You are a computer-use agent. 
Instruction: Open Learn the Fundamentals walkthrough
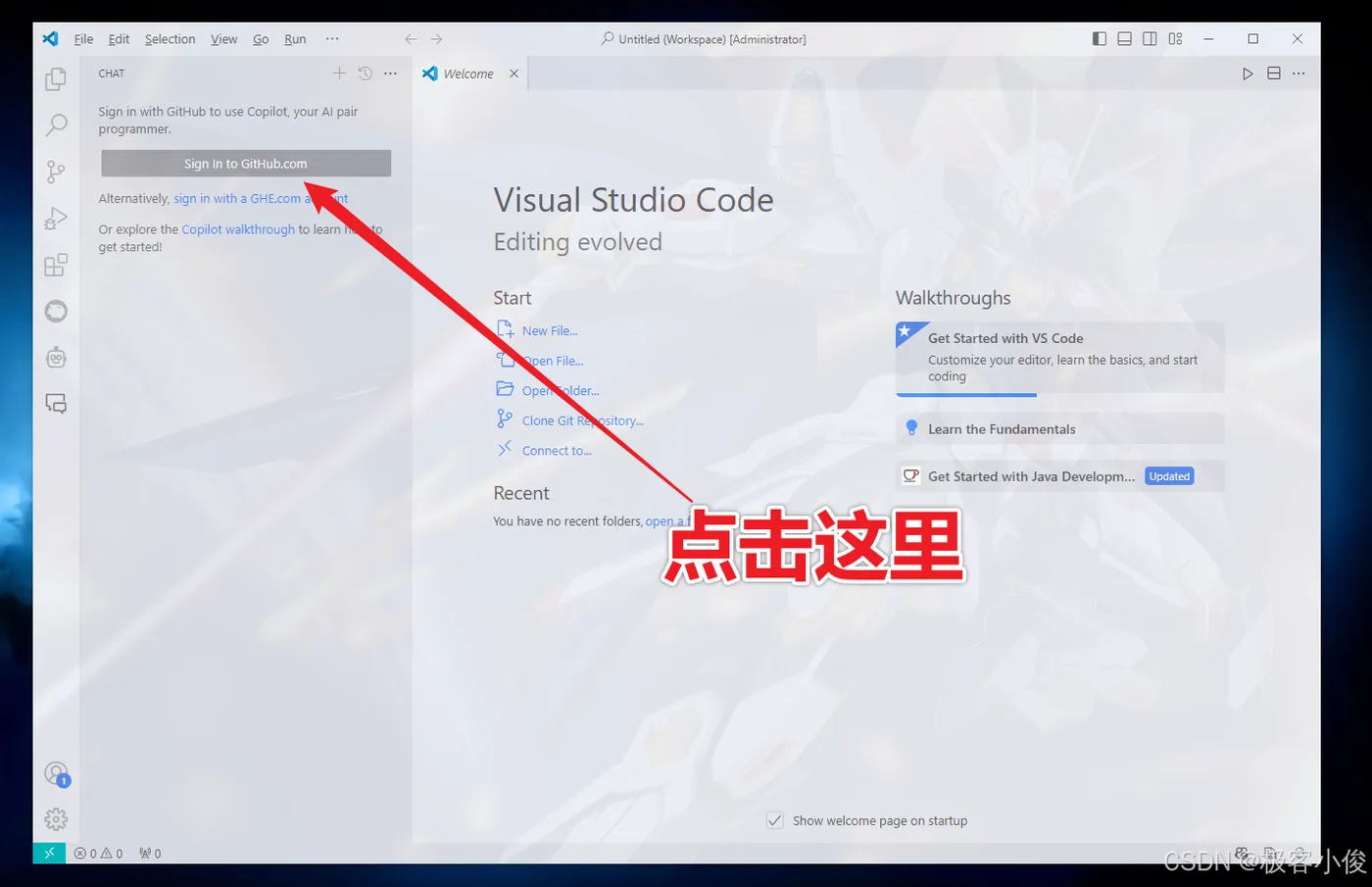click(x=1059, y=428)
